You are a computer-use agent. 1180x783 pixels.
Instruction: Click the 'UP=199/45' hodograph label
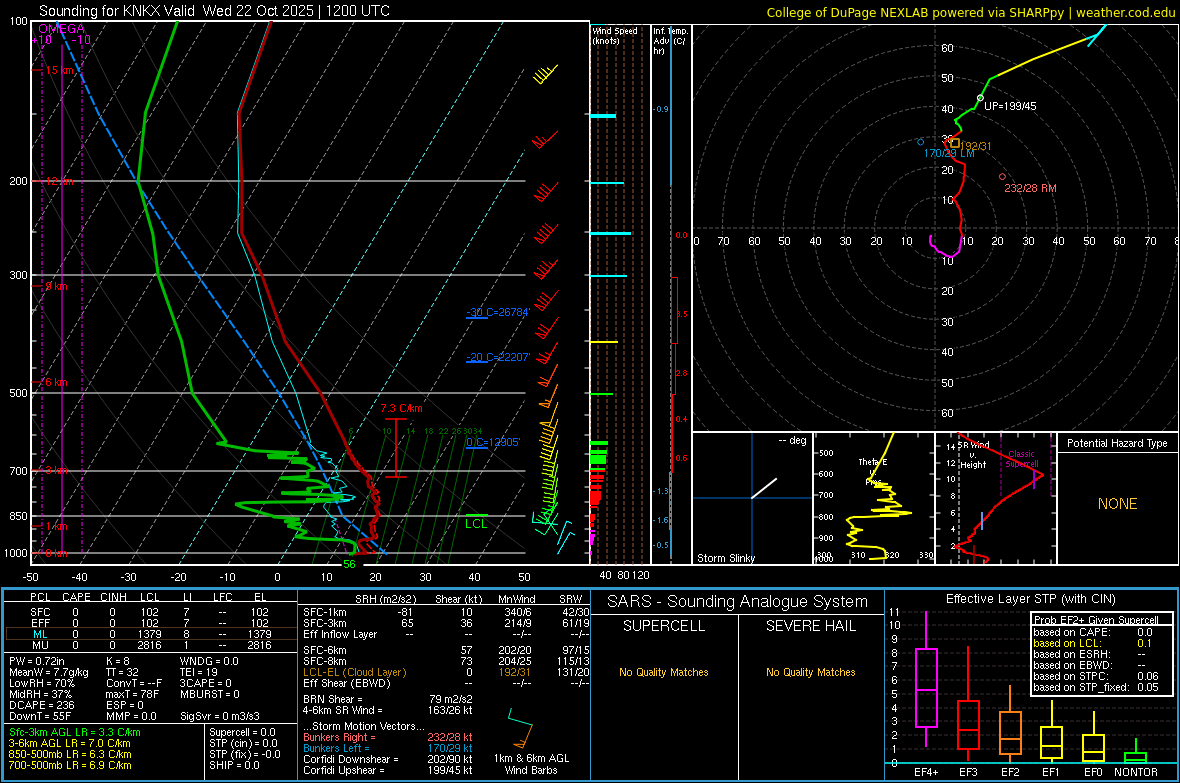[1010, 106]
